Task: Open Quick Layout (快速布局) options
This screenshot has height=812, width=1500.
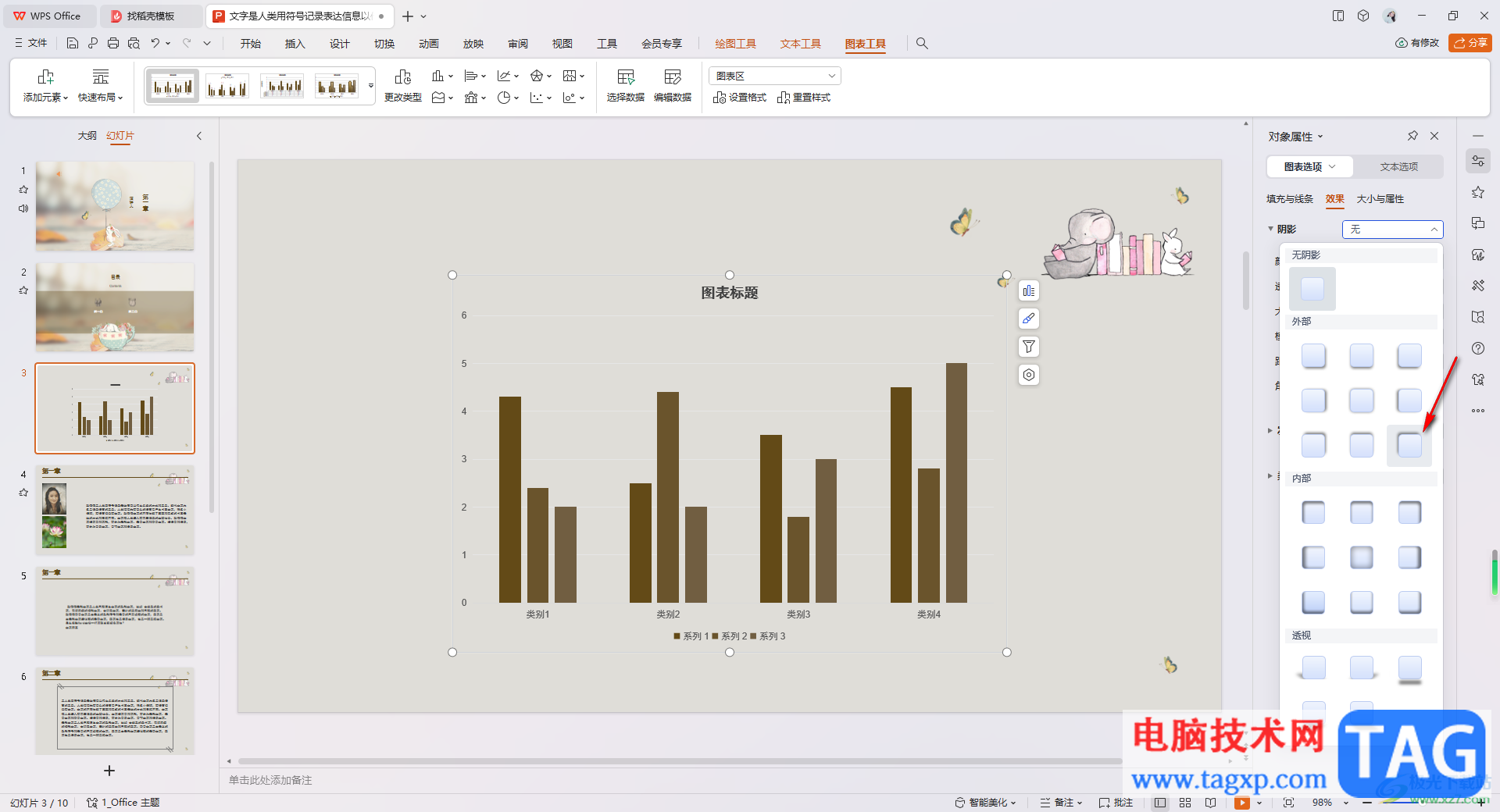Action: pyautogui.click(x=101, y=86)
